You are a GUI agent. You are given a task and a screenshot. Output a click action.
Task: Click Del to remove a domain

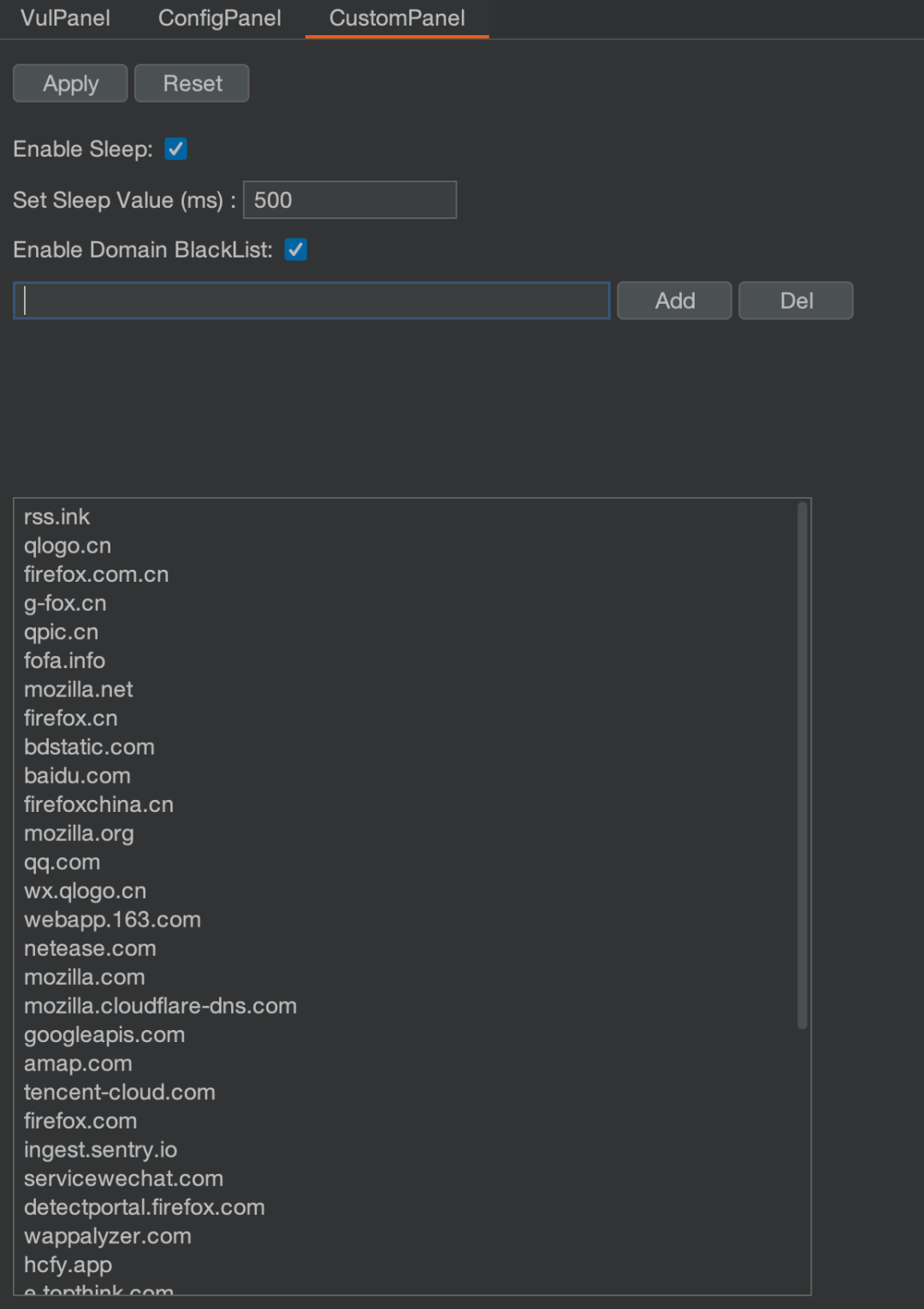coord(796,300)
